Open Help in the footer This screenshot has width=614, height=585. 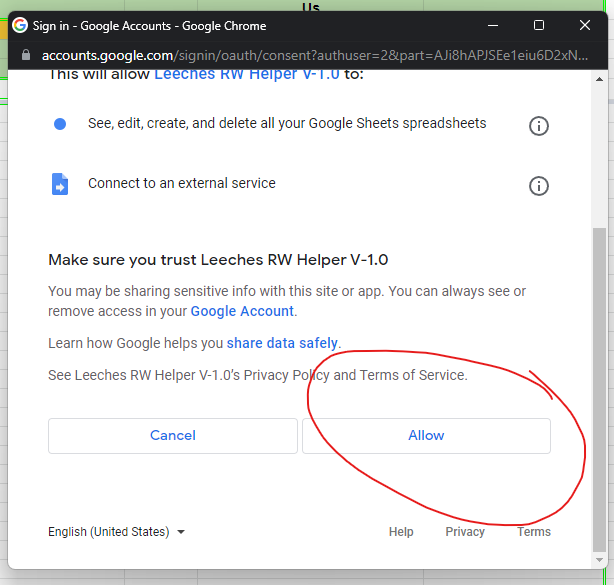click(401, 532)
